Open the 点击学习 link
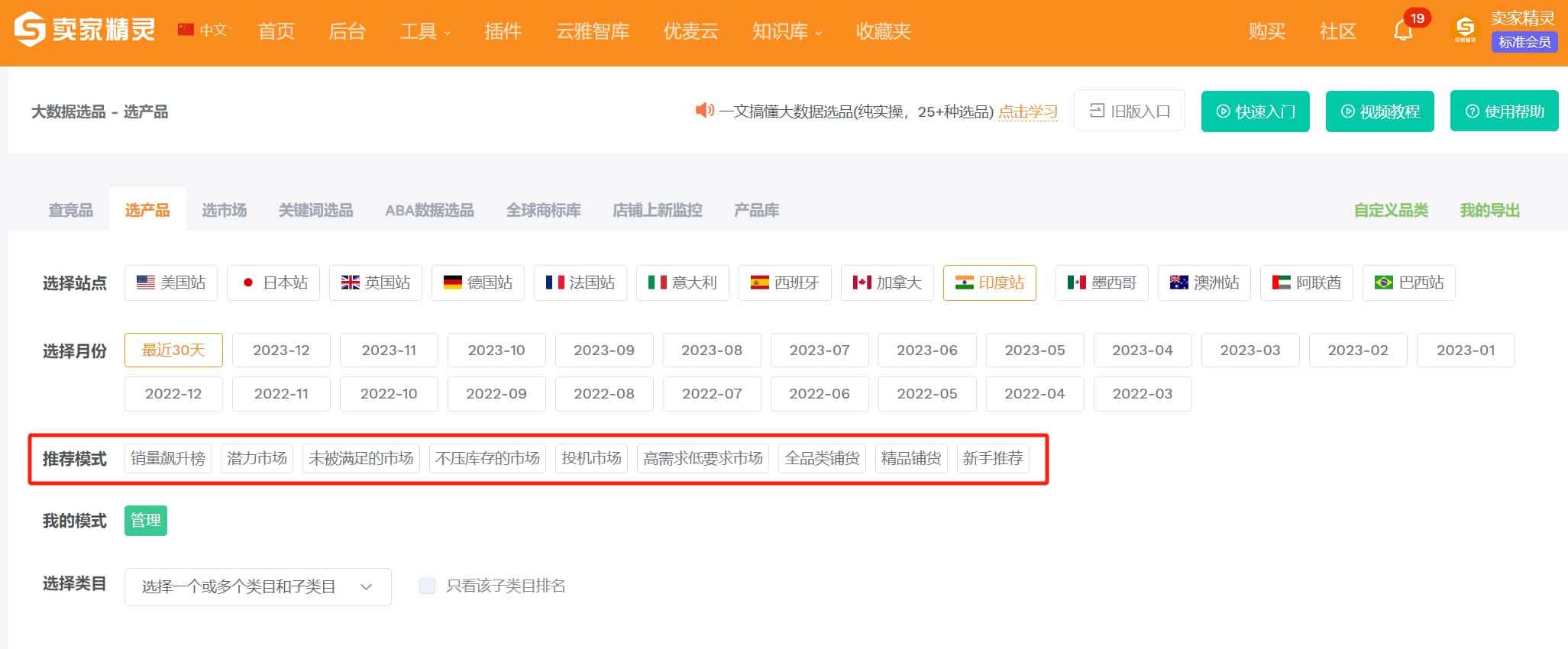Viewport: 1568px width, 649px height. click(1028, 111)
